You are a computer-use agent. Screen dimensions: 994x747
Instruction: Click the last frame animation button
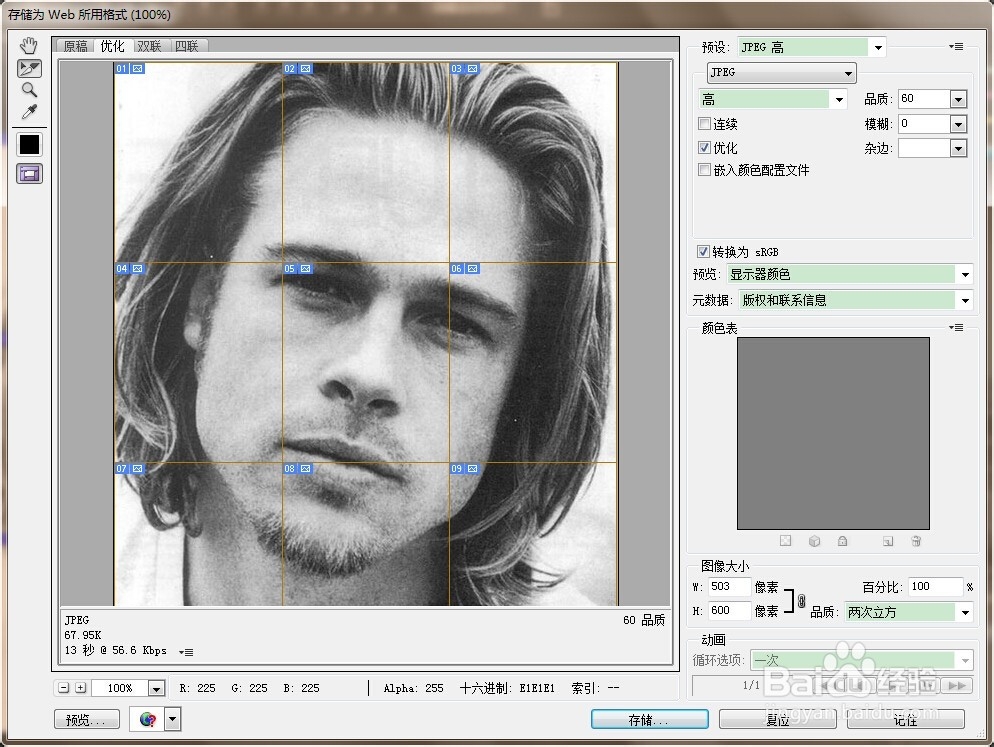coord(957,685)
